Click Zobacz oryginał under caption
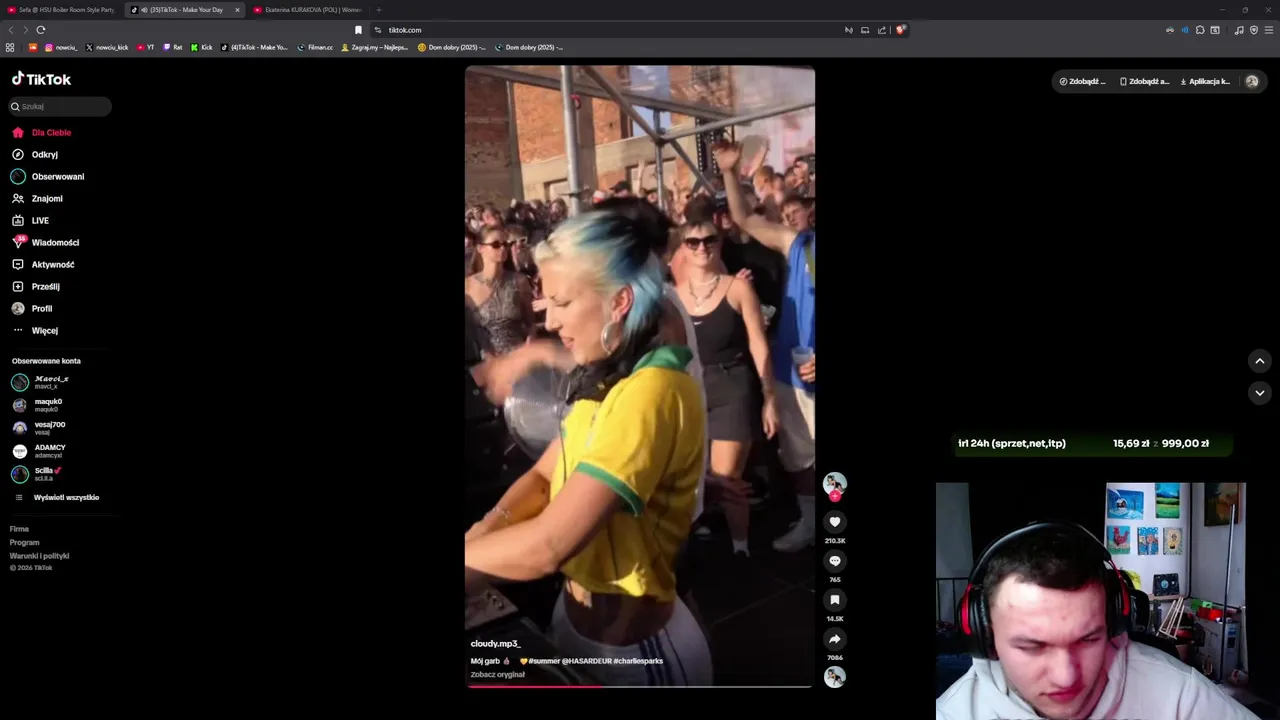Image resolution: width=1280 pixels, height=720 pixels. tap(497, 675)
